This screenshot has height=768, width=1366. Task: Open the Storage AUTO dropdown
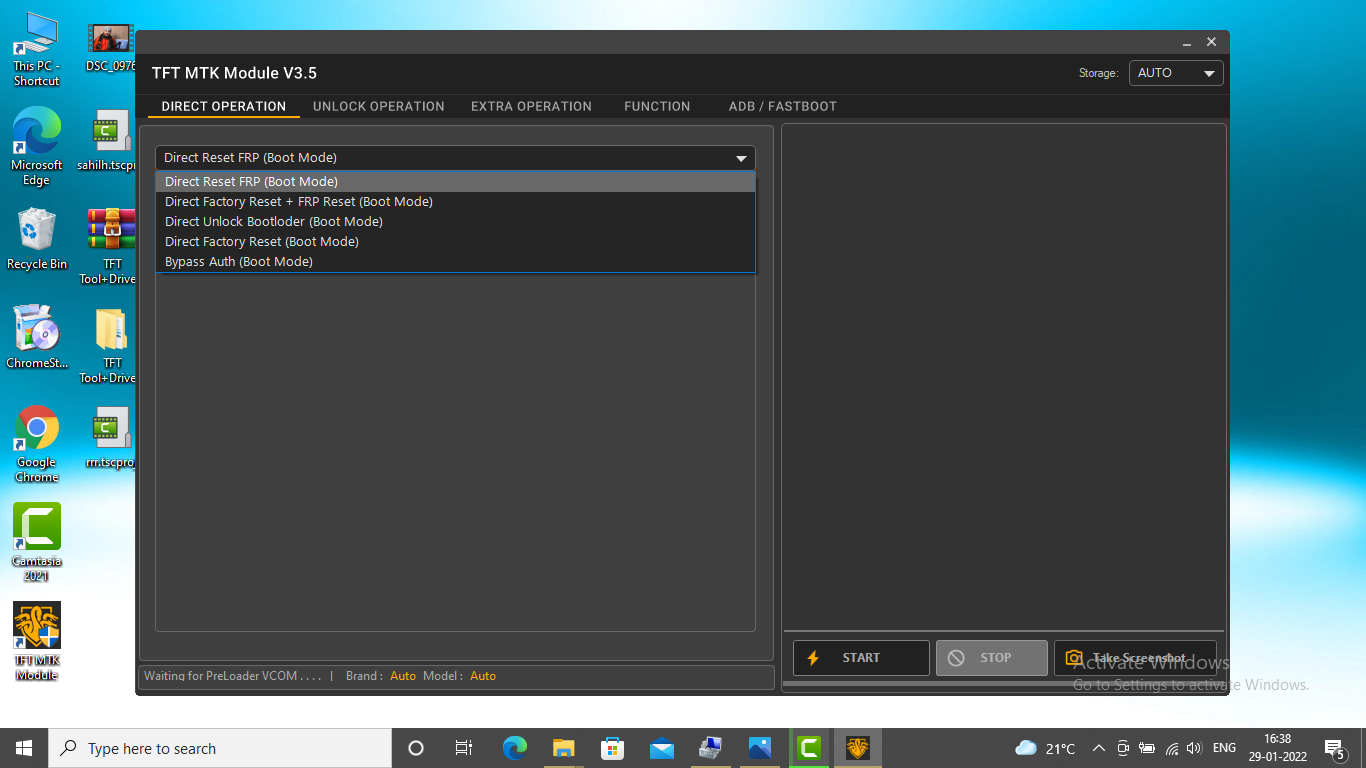click(1176, 73)
